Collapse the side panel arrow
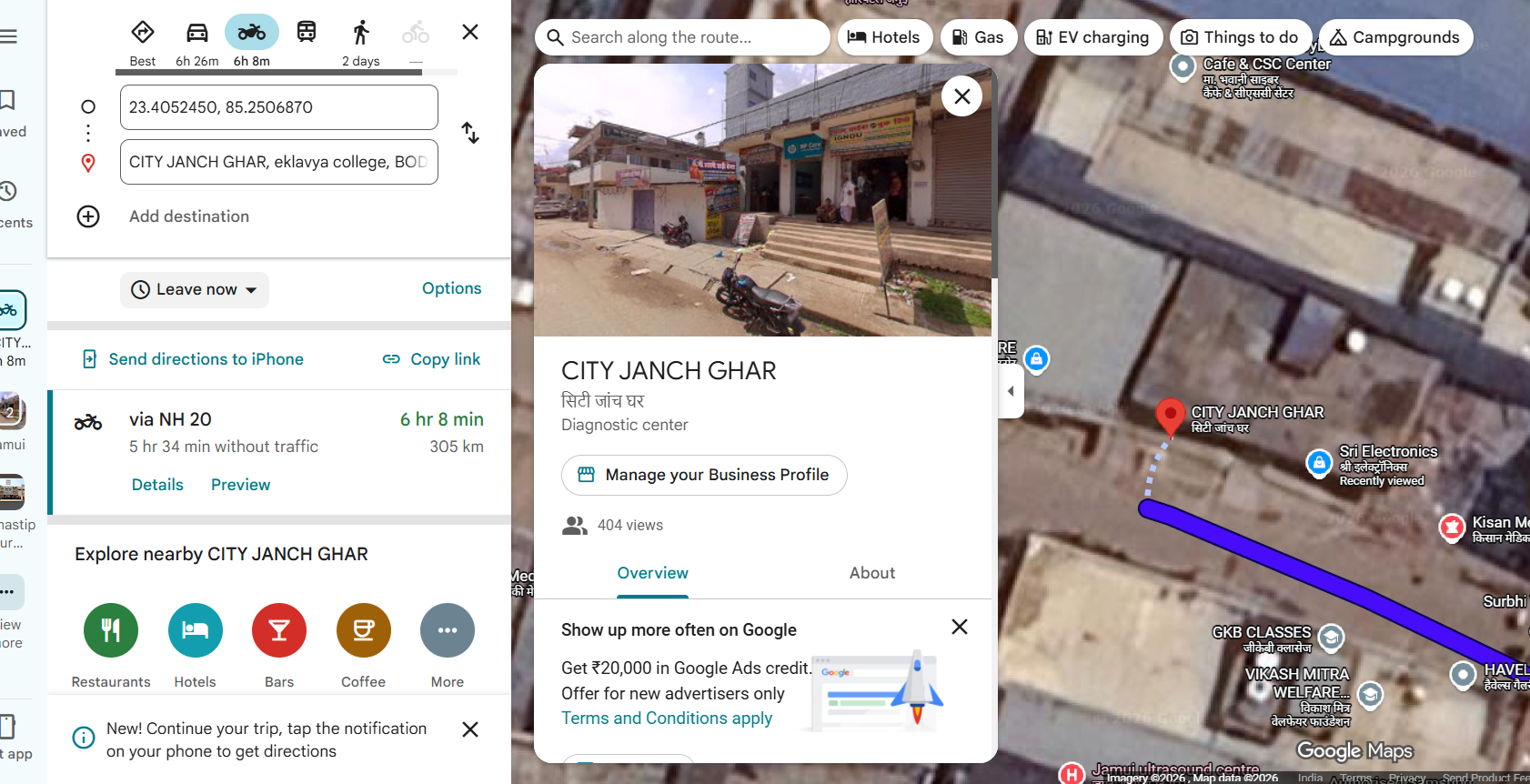 coord(1011,391)
